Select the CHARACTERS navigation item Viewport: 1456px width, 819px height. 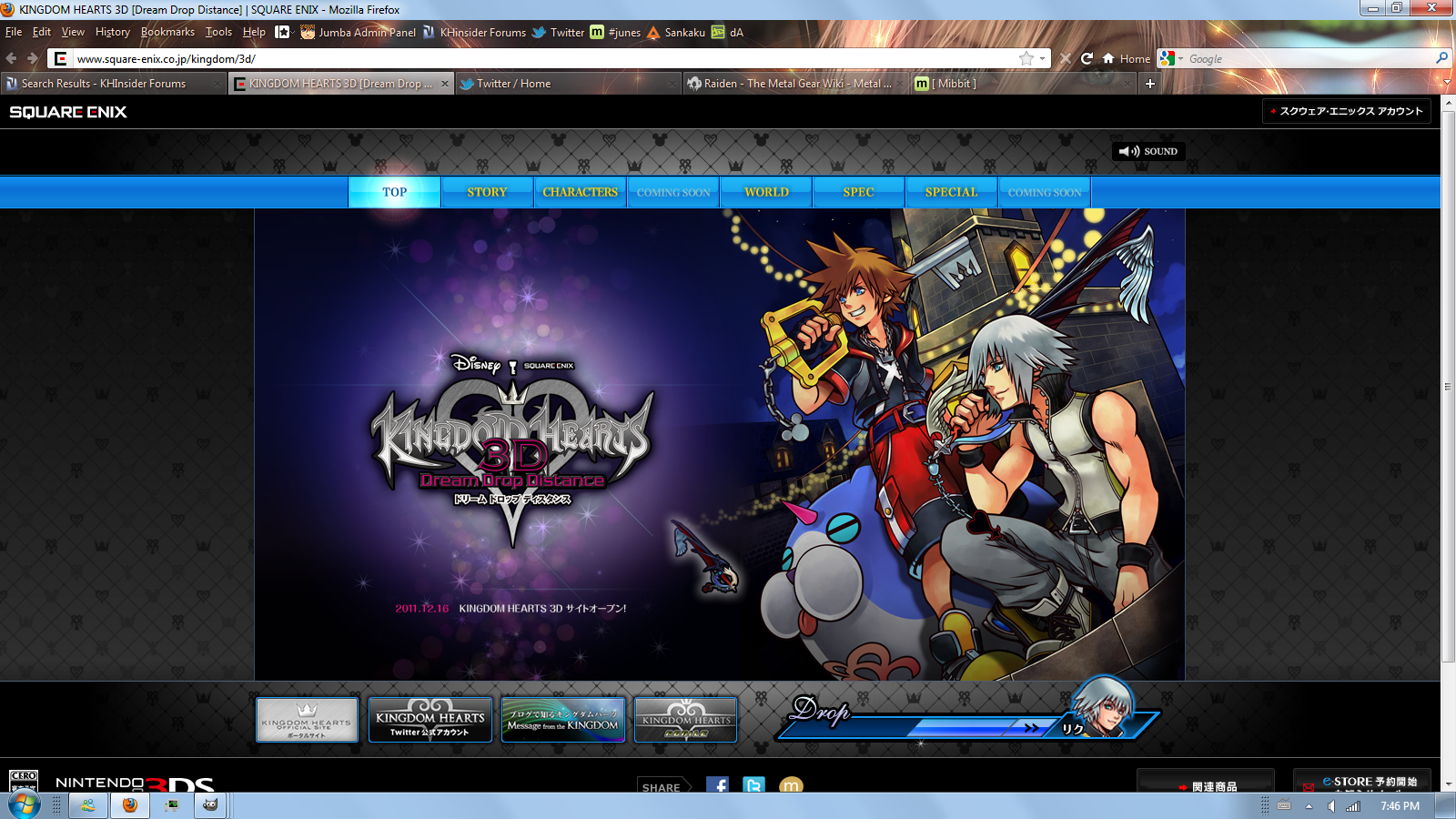point(580,192)
